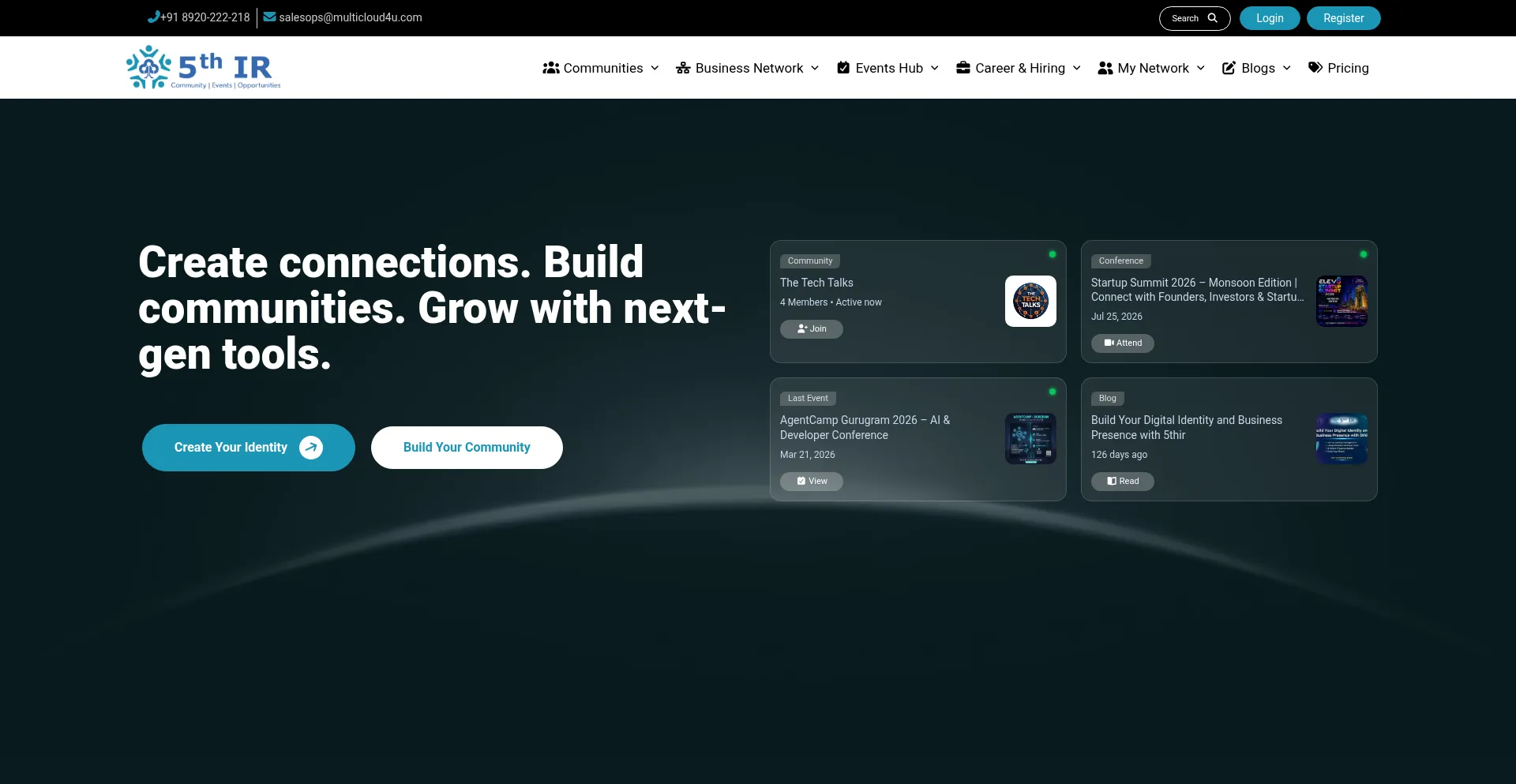1516x784 pixels.
Task: Go to the Pricing page
Action: coord(1338,68)
